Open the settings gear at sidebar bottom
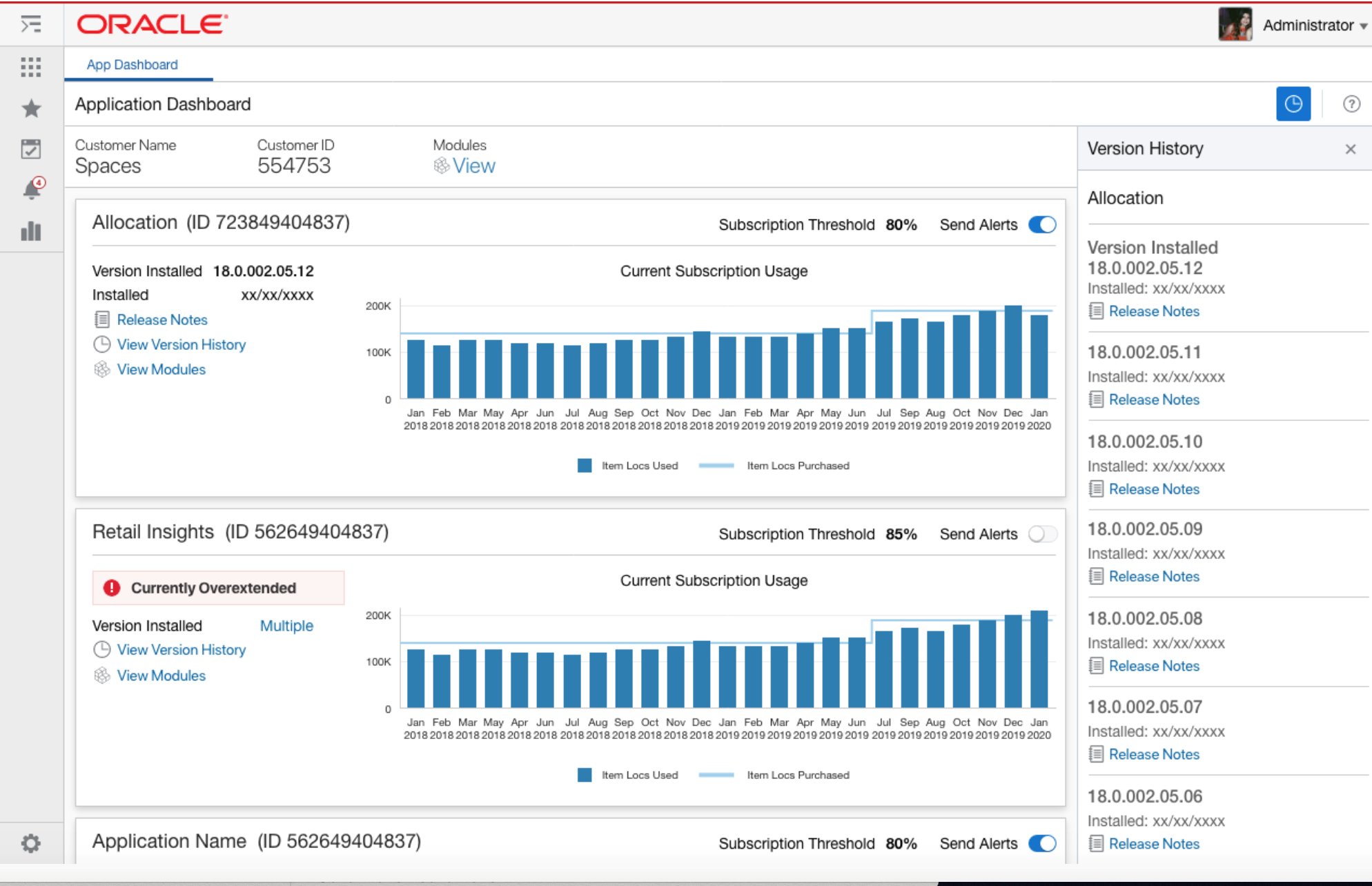Image resolution: width=1372 pixels, height=886 pixels. [x=30, y=843]
